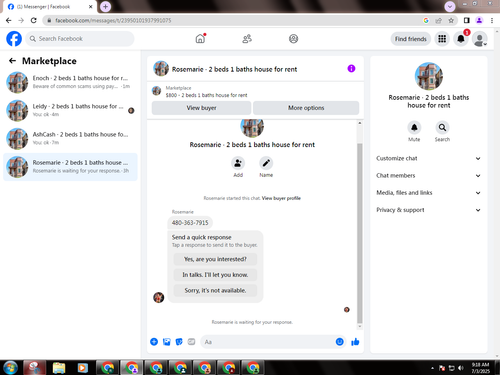
Task: Open the purple conversation information icon
Action: 351,68
